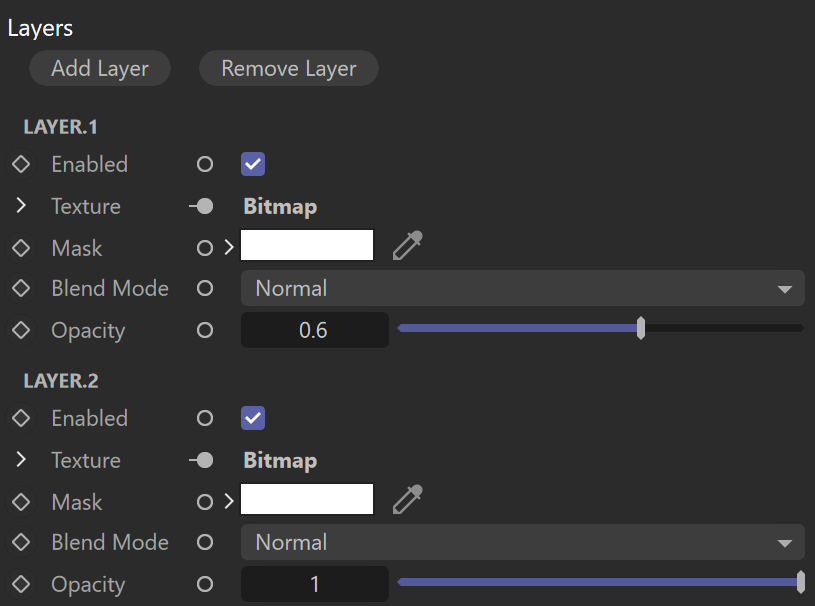This screenshot has height=606, width=815.
Task: Click the Layer 1 Mask eyedropper icon
Action: [408, 245]
